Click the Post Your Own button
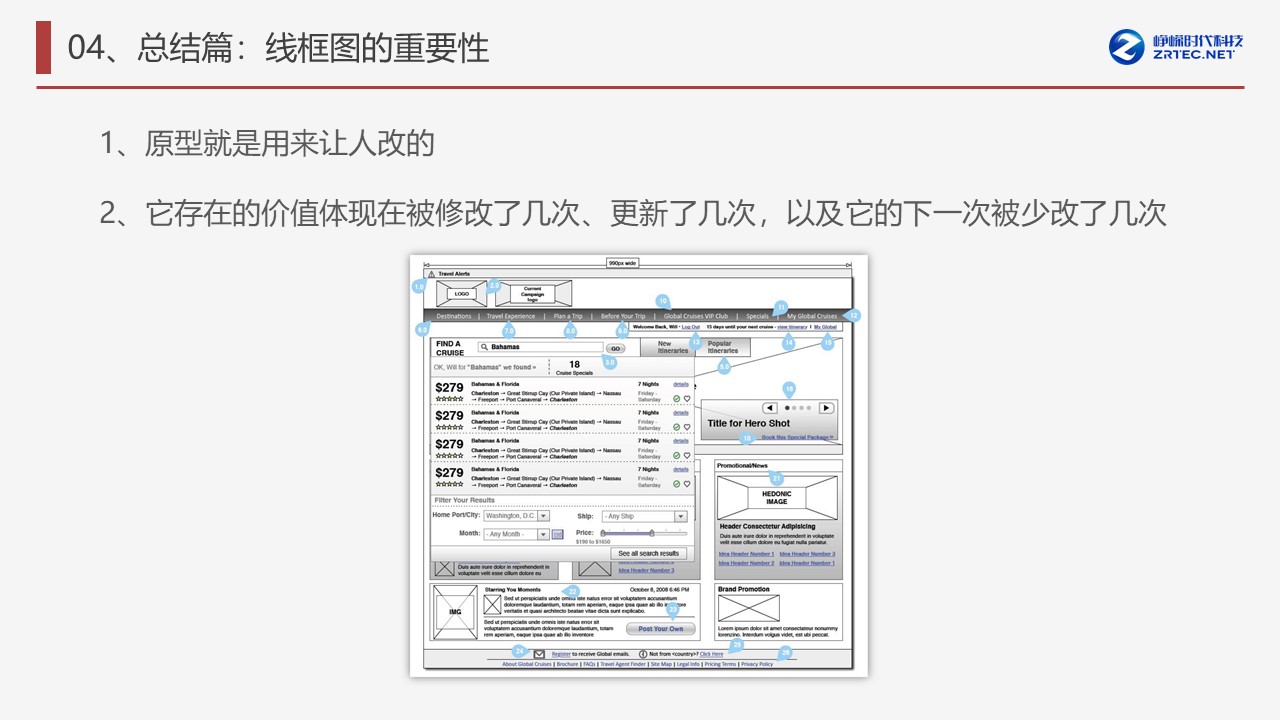1280x720 pixels. (661, 628)
